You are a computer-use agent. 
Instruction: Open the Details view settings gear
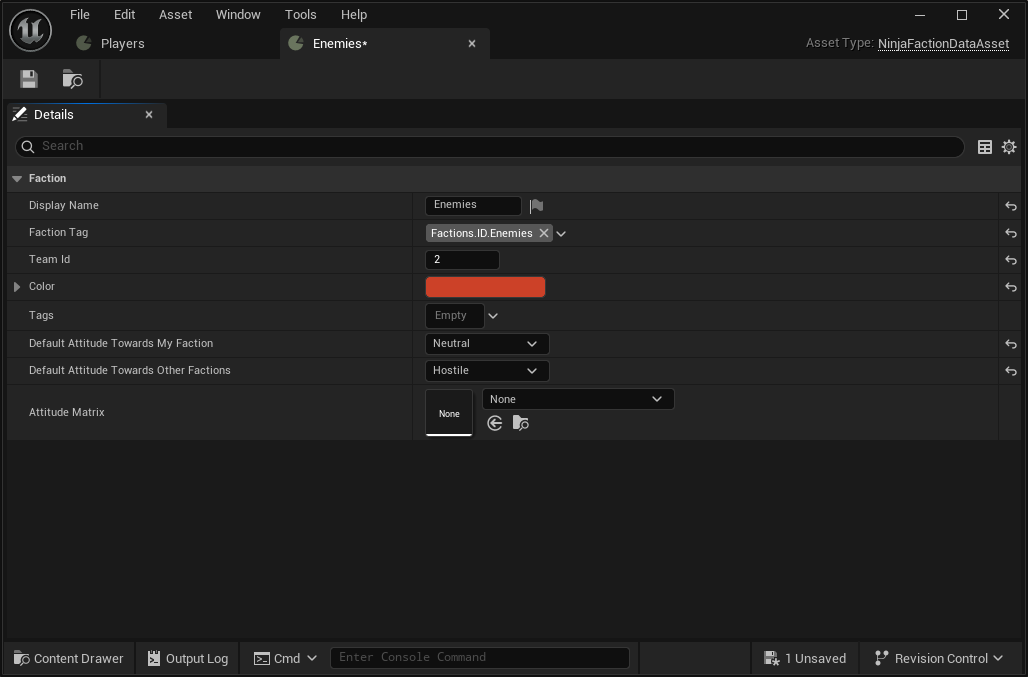pos(1009,147)
